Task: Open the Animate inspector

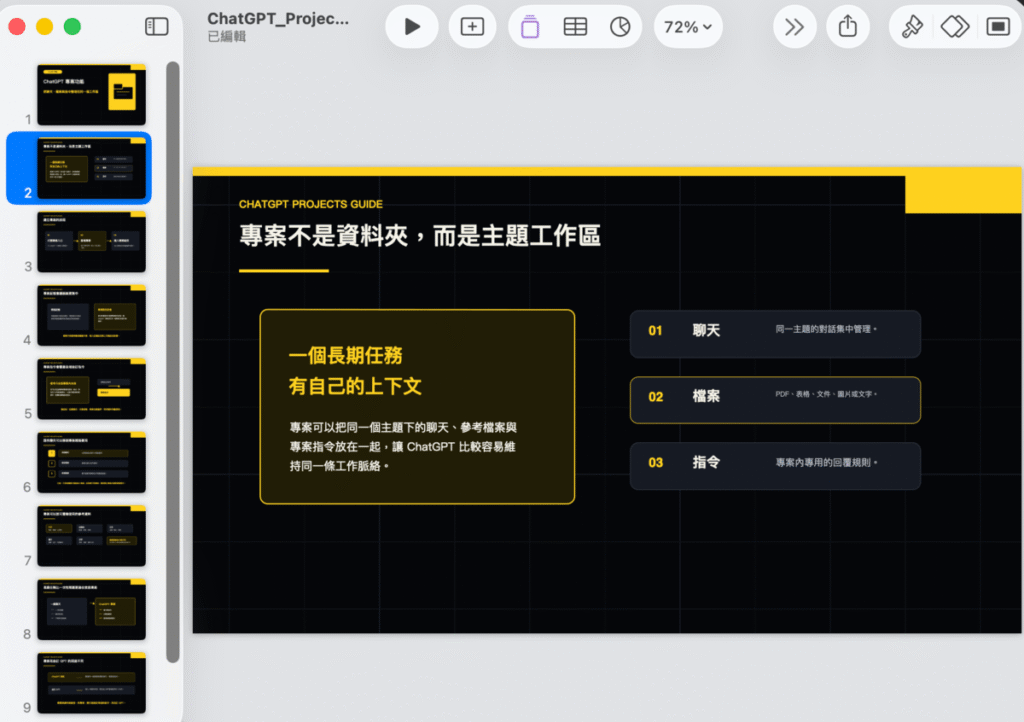Action: pyautogui.click(x=954, y=27)
